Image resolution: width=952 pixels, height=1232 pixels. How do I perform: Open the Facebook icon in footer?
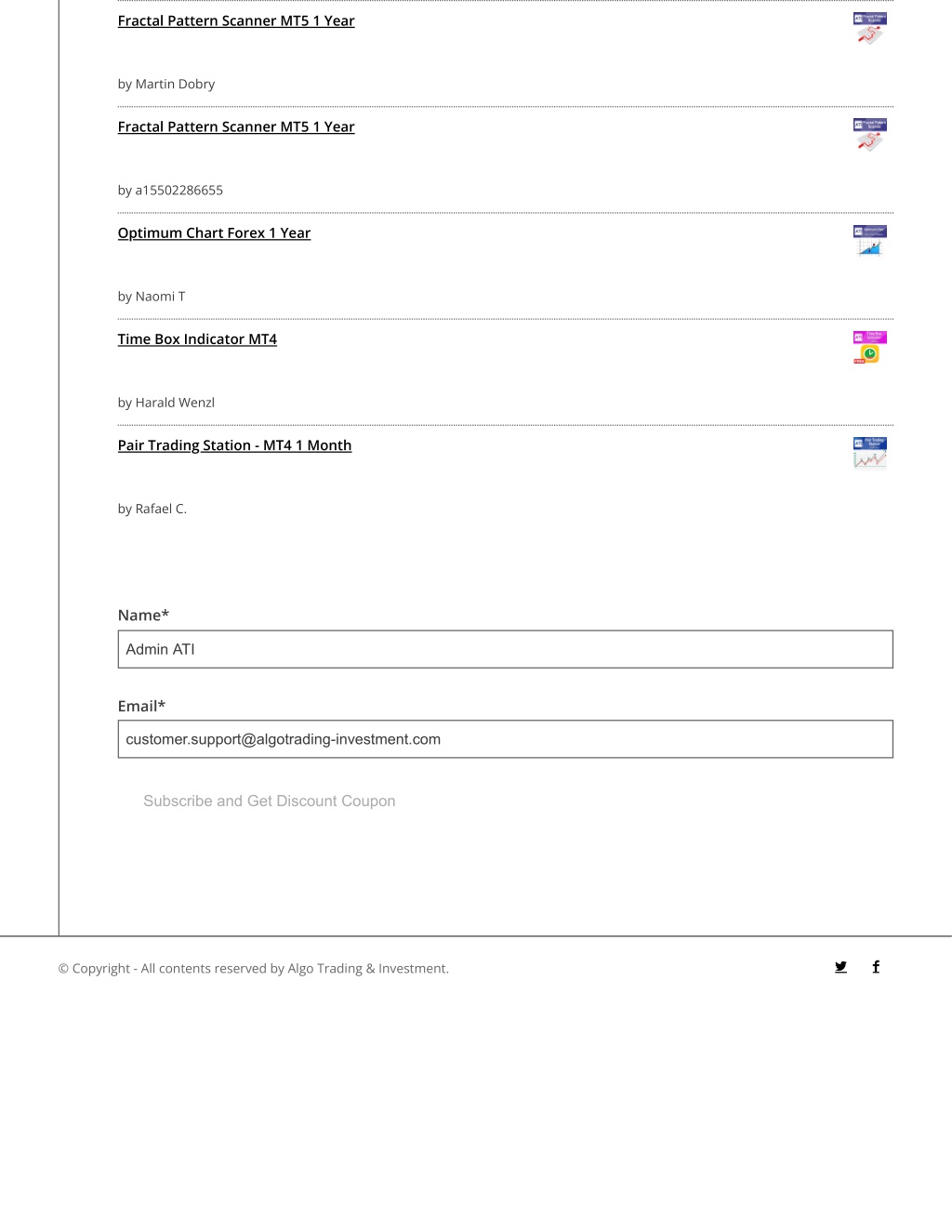(876, 967)
